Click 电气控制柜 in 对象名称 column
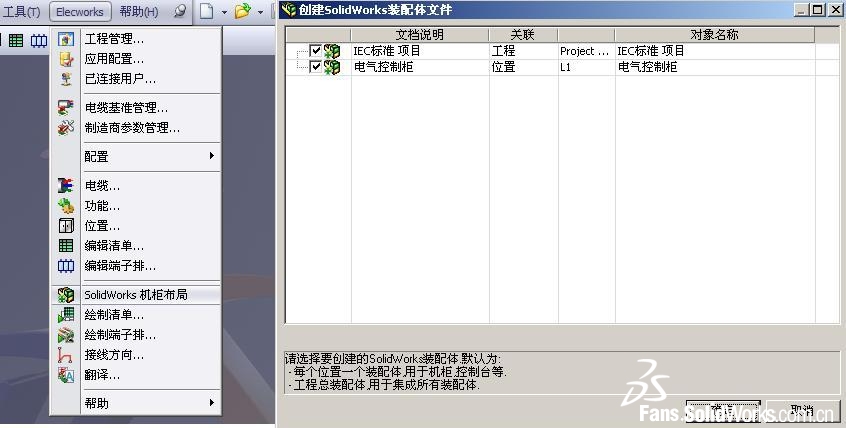The width and height of the screenshot is (846, 428). pos(647,67)
